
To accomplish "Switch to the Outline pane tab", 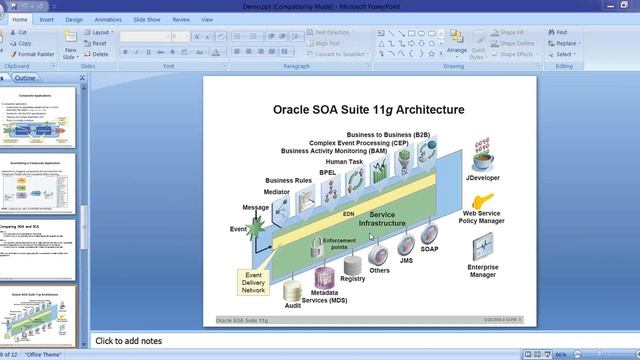I will [25, 78].
